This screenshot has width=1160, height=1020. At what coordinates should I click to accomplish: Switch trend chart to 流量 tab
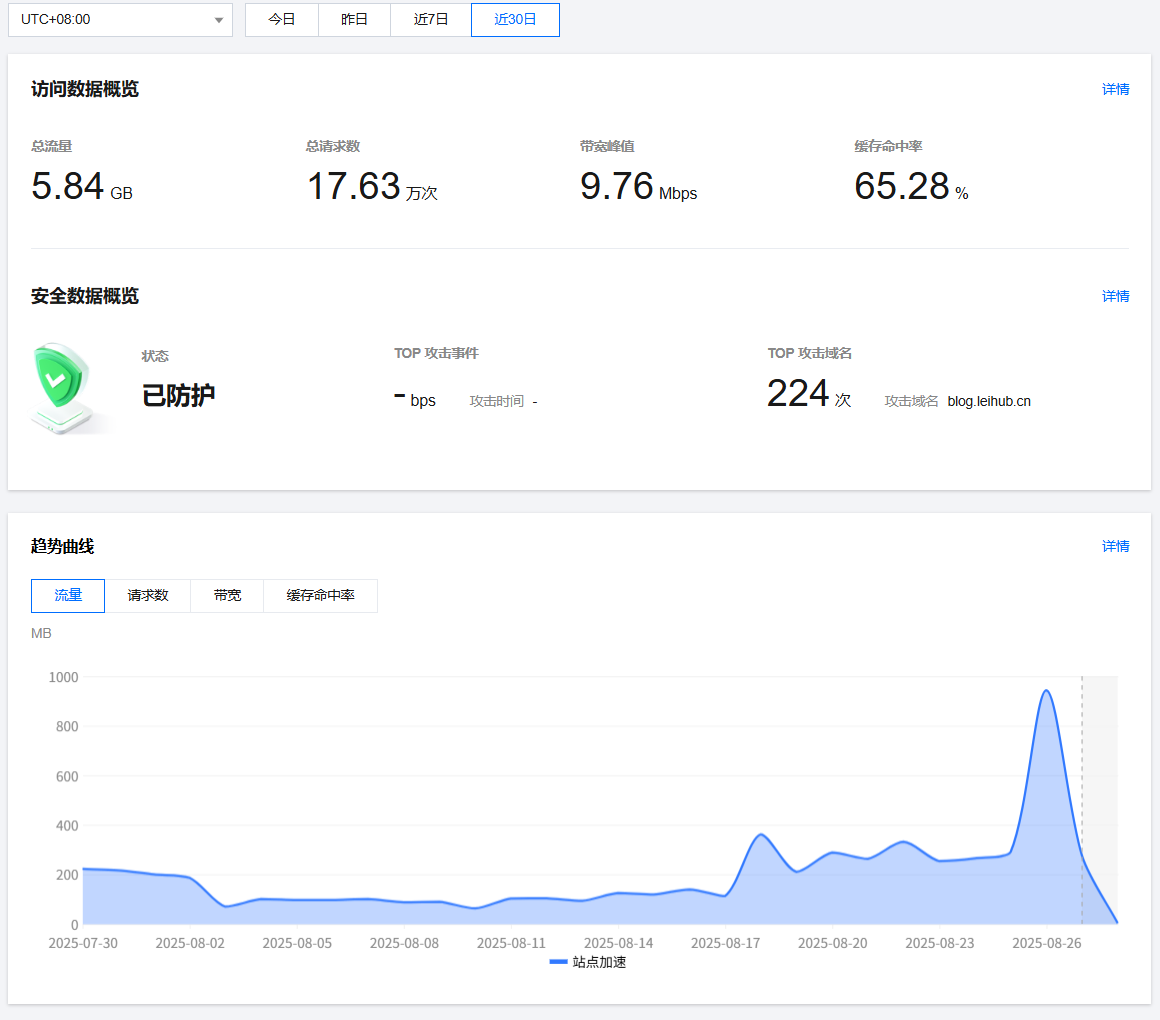68,595
